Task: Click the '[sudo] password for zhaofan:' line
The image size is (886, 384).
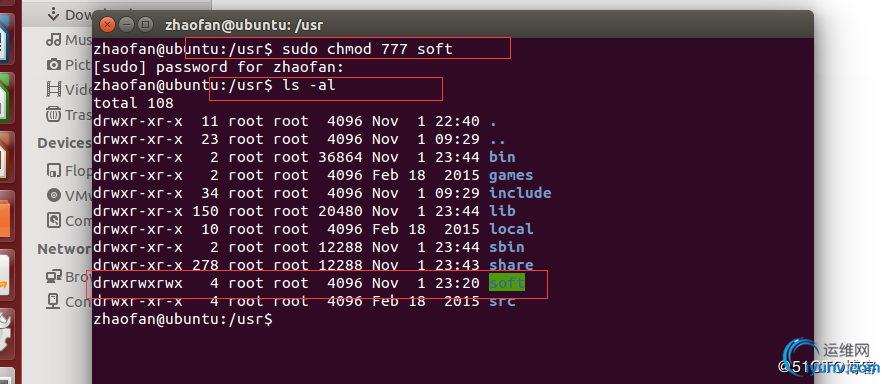Action: point(219,68)
